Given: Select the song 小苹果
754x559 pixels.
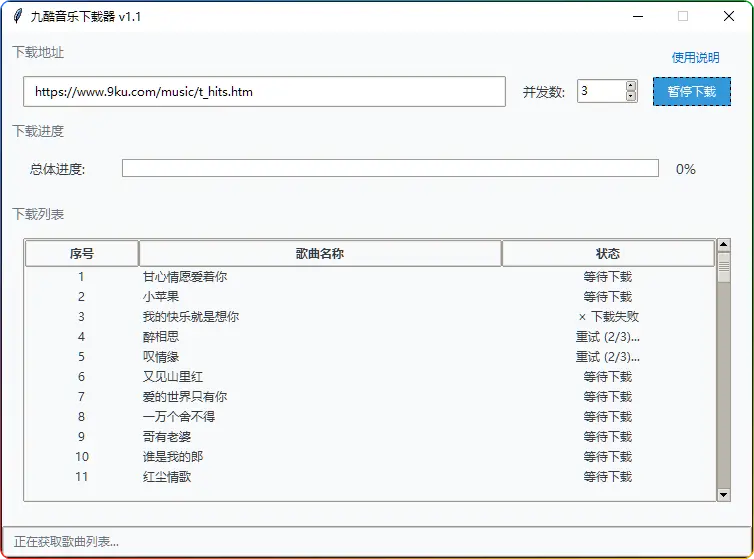Looking at the screenshot, I should pos(161,296).
